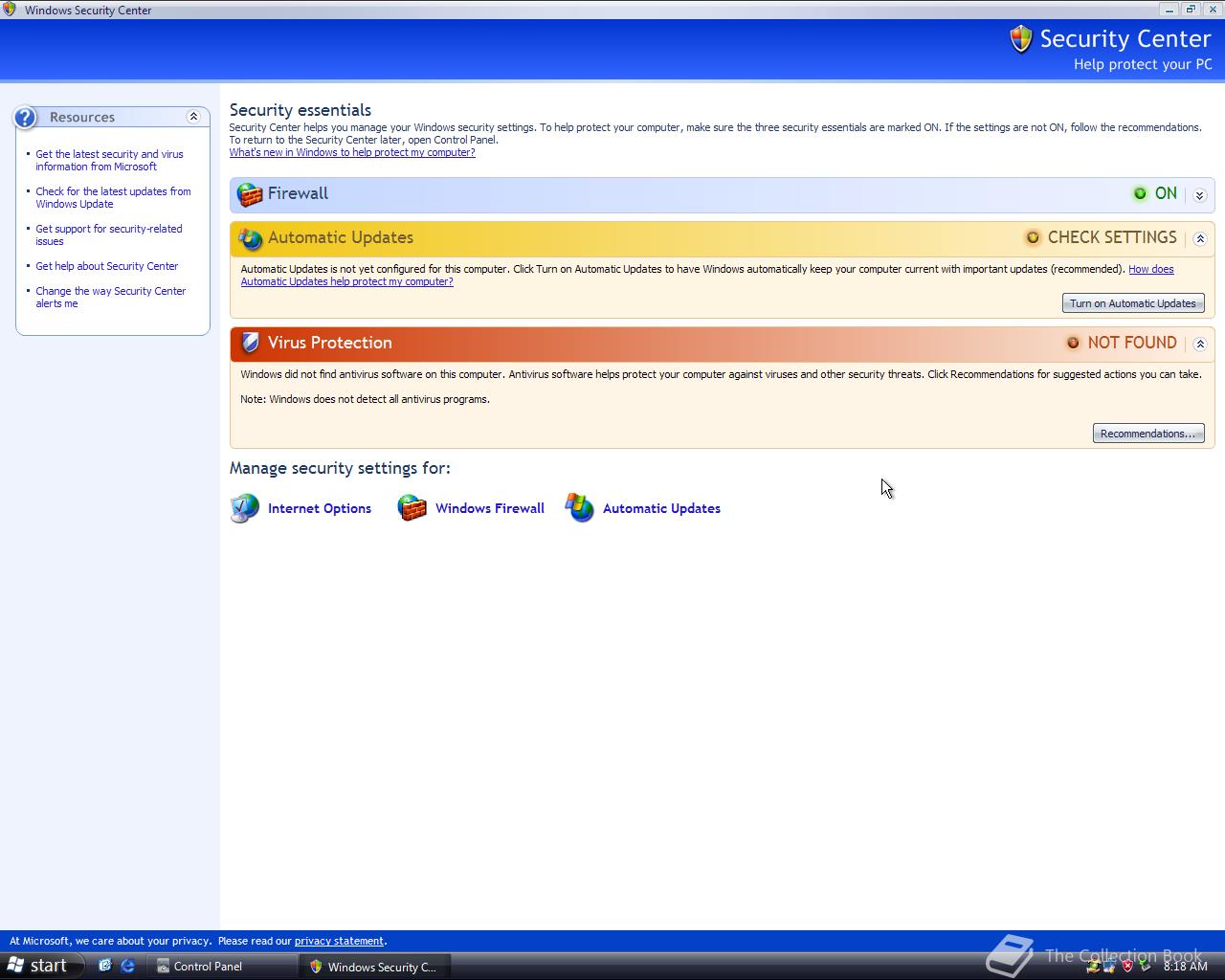Click the red NOT FOUND status light
The height and width of the screenshot is (980, 1225).
click(1073, 343)
